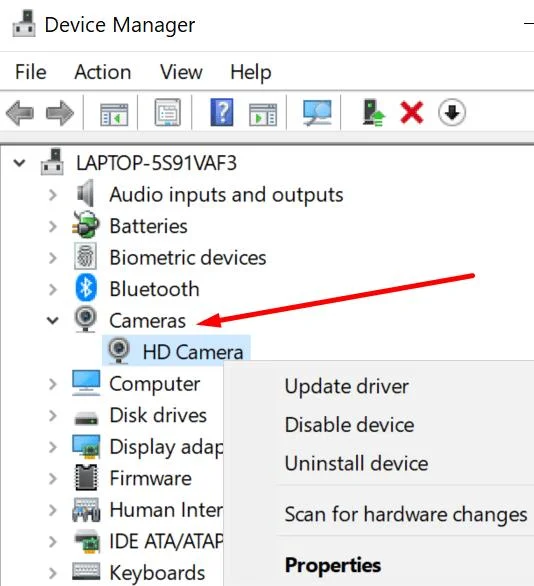The width and height of the screenshot is (534, 586).
Task: Click the Back arrow toolbar icon
Action: point(19,113)
